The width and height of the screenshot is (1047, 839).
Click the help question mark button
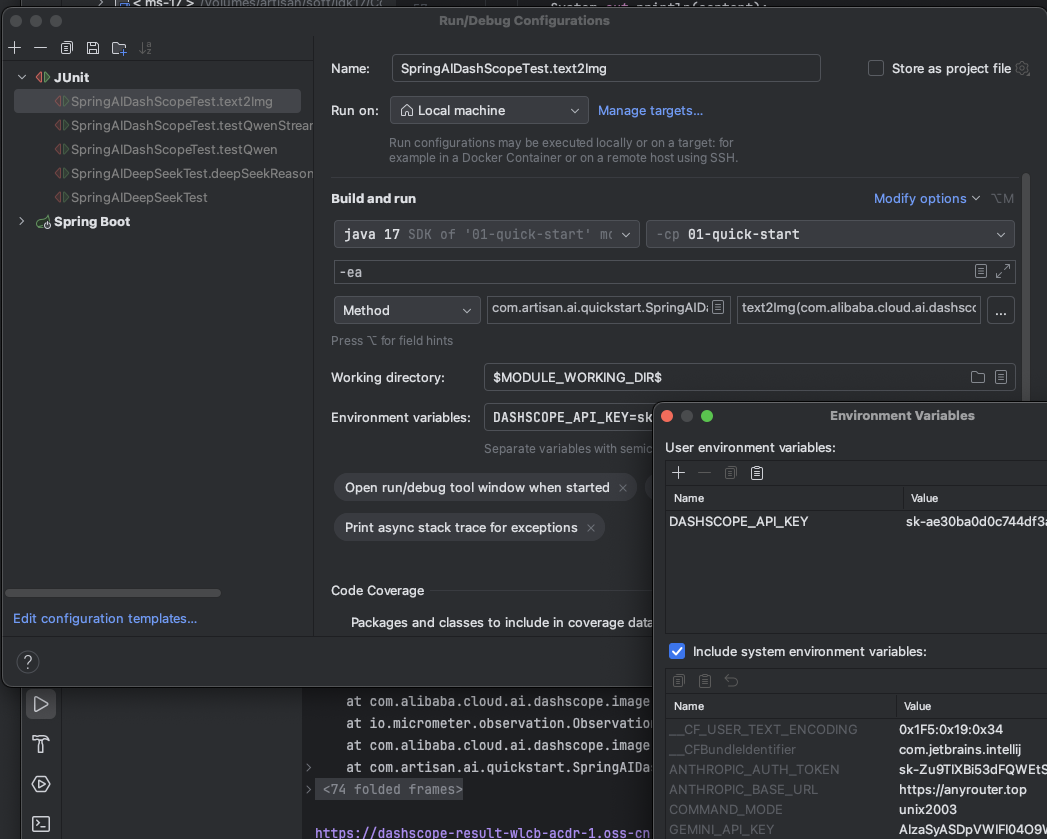pyautogui.click(x=28, y=661)
